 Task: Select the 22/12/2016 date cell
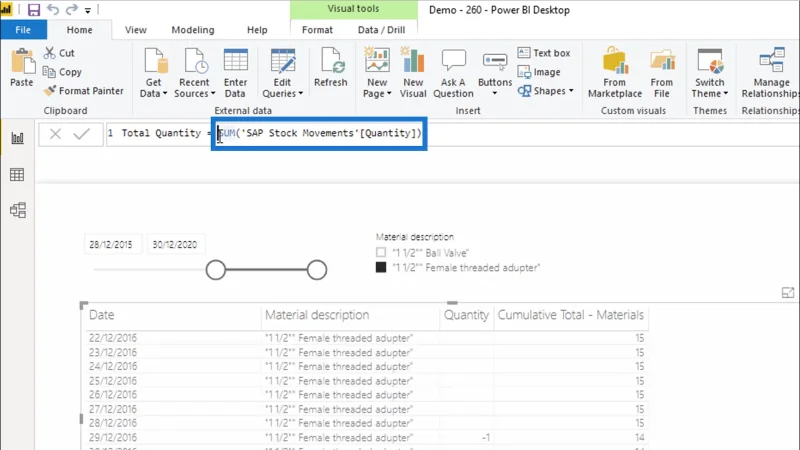(x=113, y=338)
